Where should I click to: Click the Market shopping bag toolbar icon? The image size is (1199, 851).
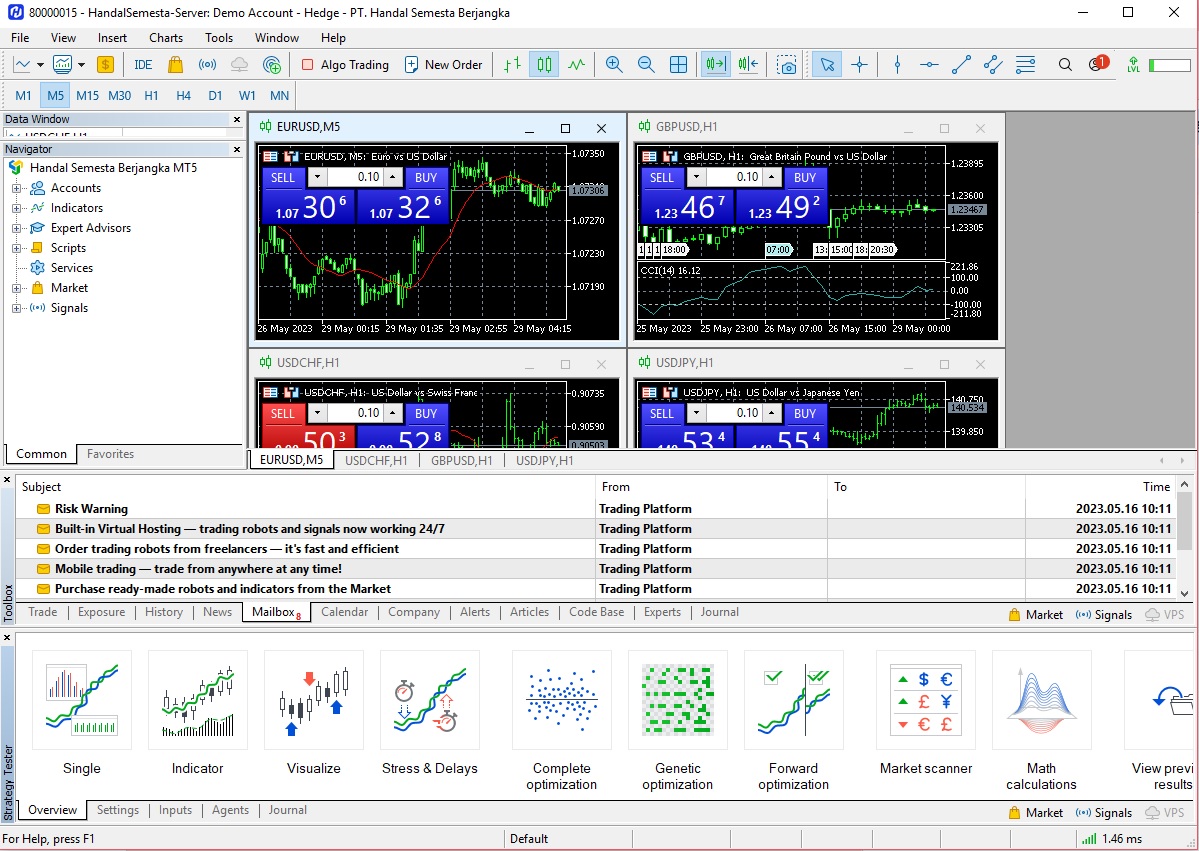pos(175,65)
